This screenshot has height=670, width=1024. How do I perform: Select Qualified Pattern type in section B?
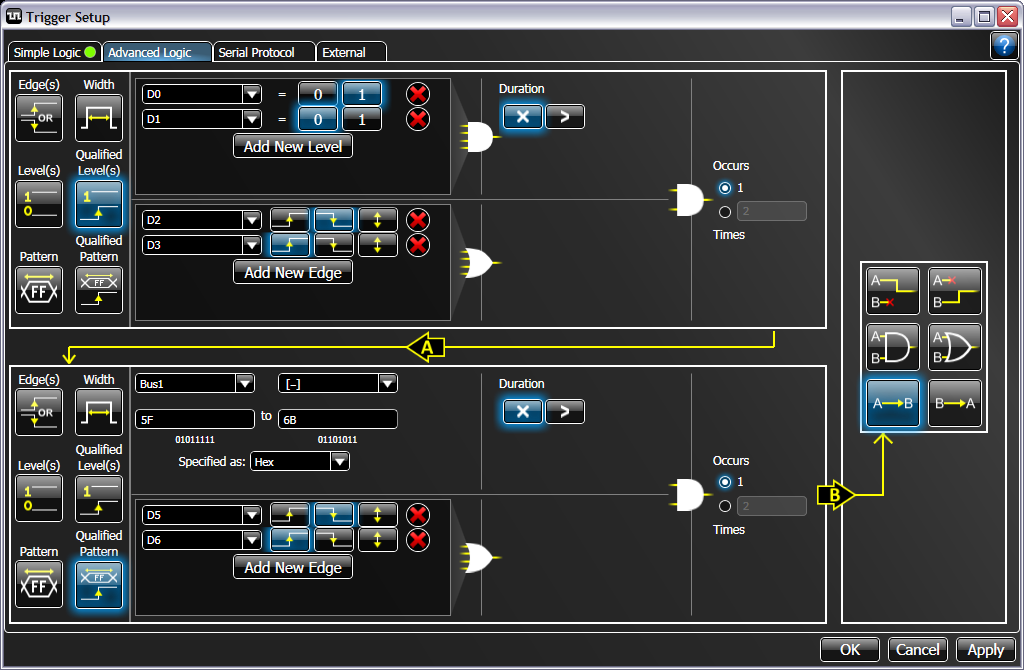99,584
